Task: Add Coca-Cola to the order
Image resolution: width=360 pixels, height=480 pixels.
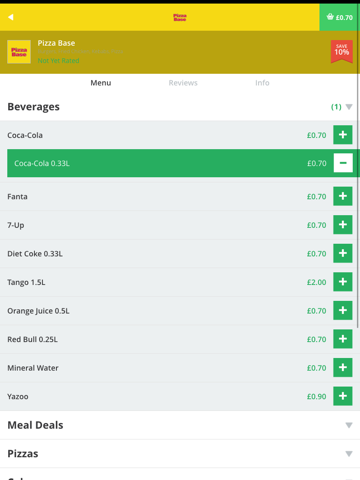Action: coord(343,135)
